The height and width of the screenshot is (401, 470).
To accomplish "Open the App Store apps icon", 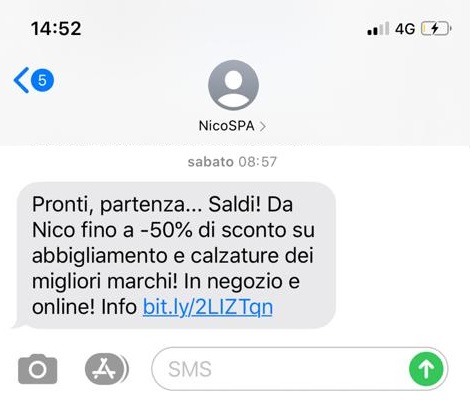I will click(107, 369).
